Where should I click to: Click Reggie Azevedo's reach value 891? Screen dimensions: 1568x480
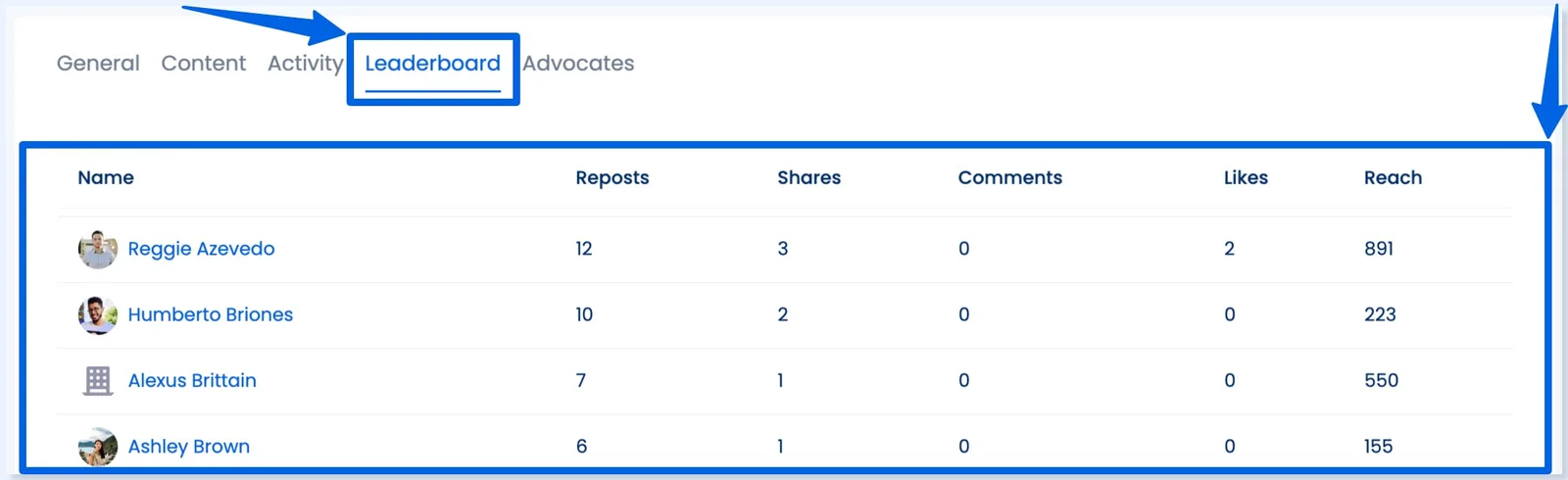coord(1379,249)
